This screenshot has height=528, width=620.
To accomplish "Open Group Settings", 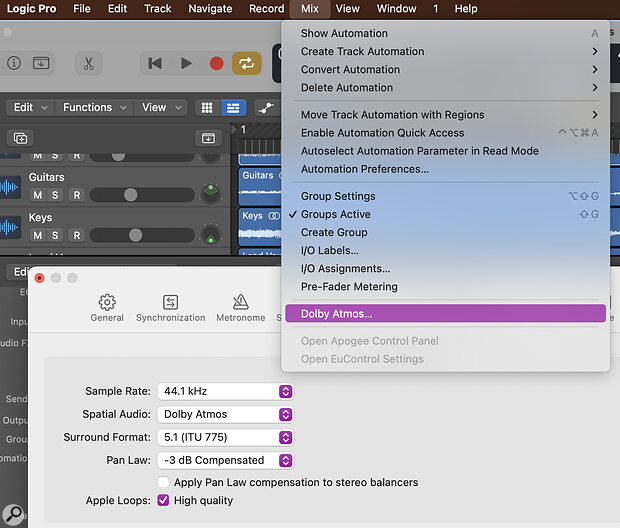I will 445,196.
